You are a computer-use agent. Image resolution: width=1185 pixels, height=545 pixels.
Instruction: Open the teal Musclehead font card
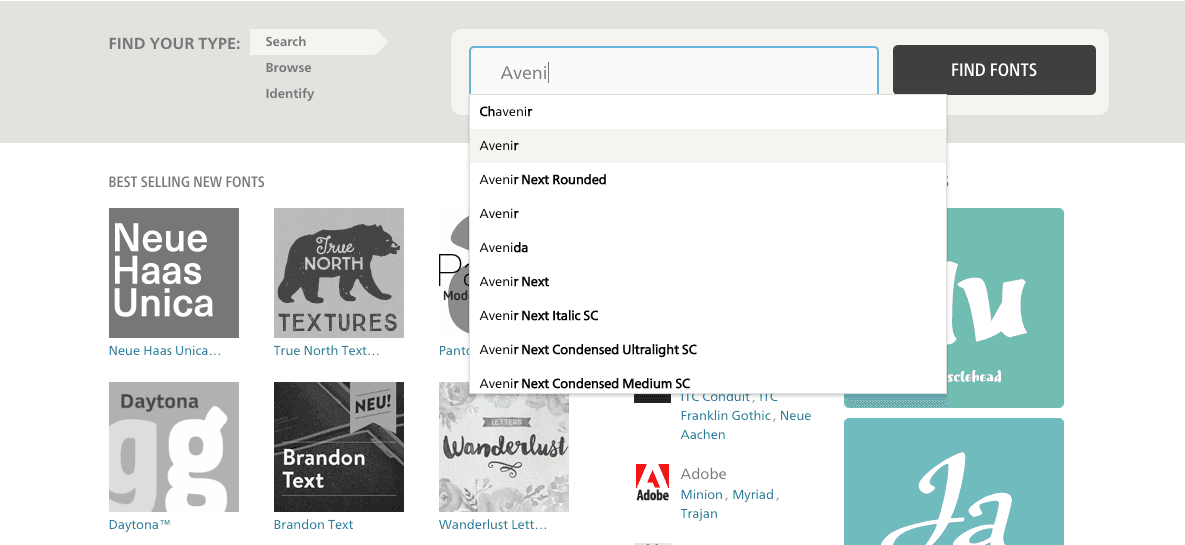coord(1005,308)
